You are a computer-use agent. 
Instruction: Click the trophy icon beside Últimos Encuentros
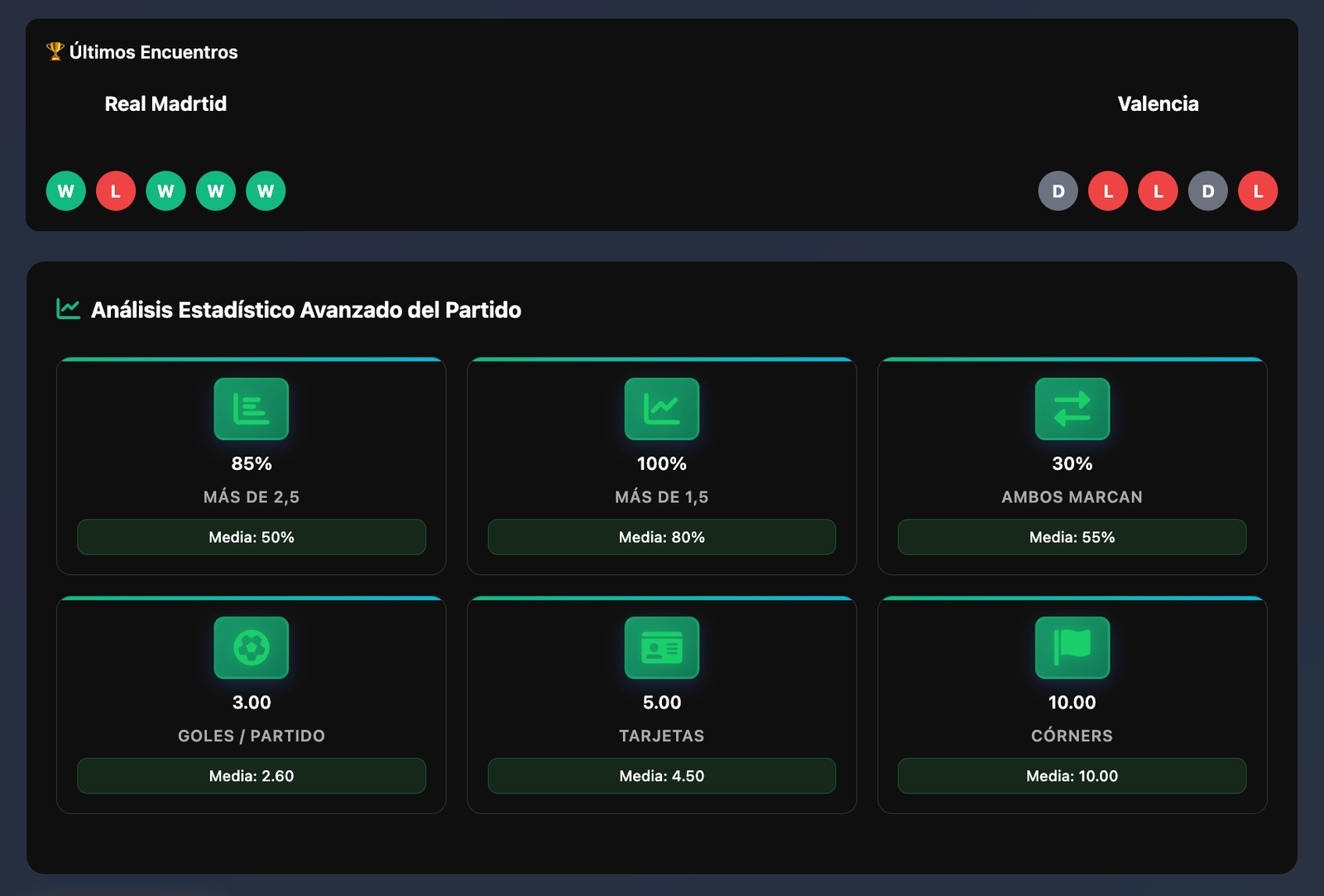pyautogui.click(x=55, y=51)
